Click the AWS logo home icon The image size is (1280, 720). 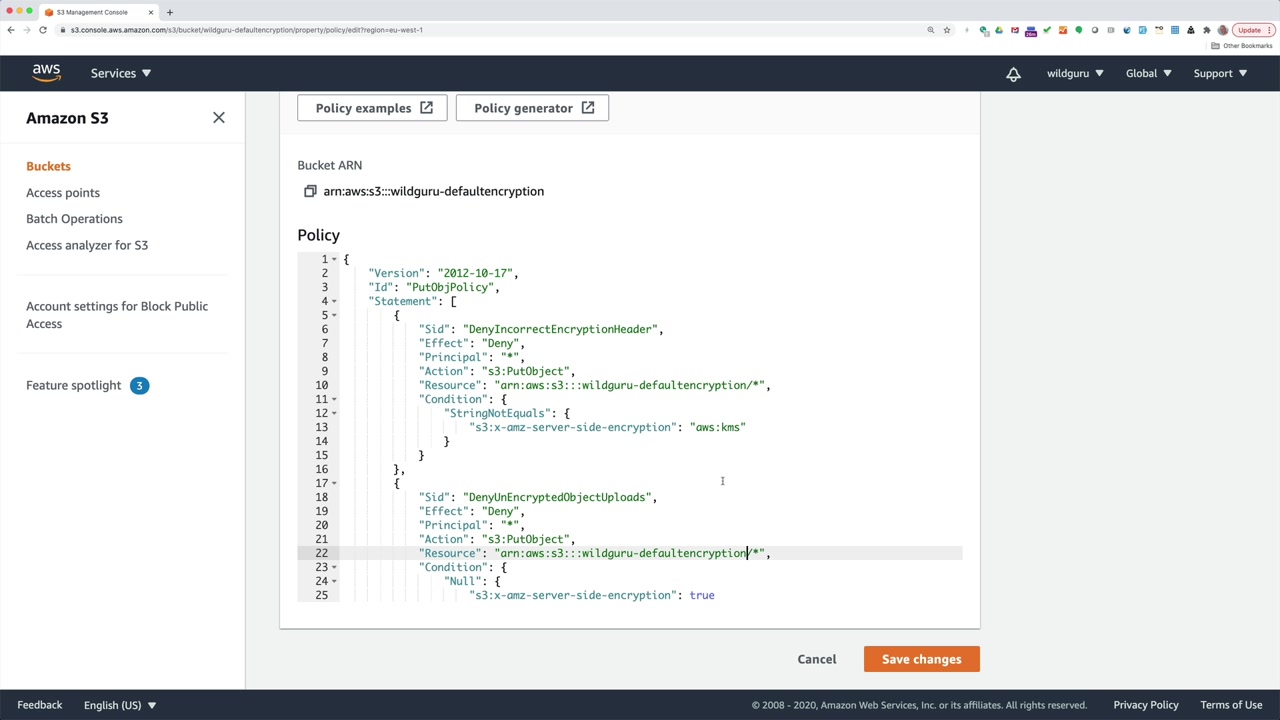[x=46, y=73]
